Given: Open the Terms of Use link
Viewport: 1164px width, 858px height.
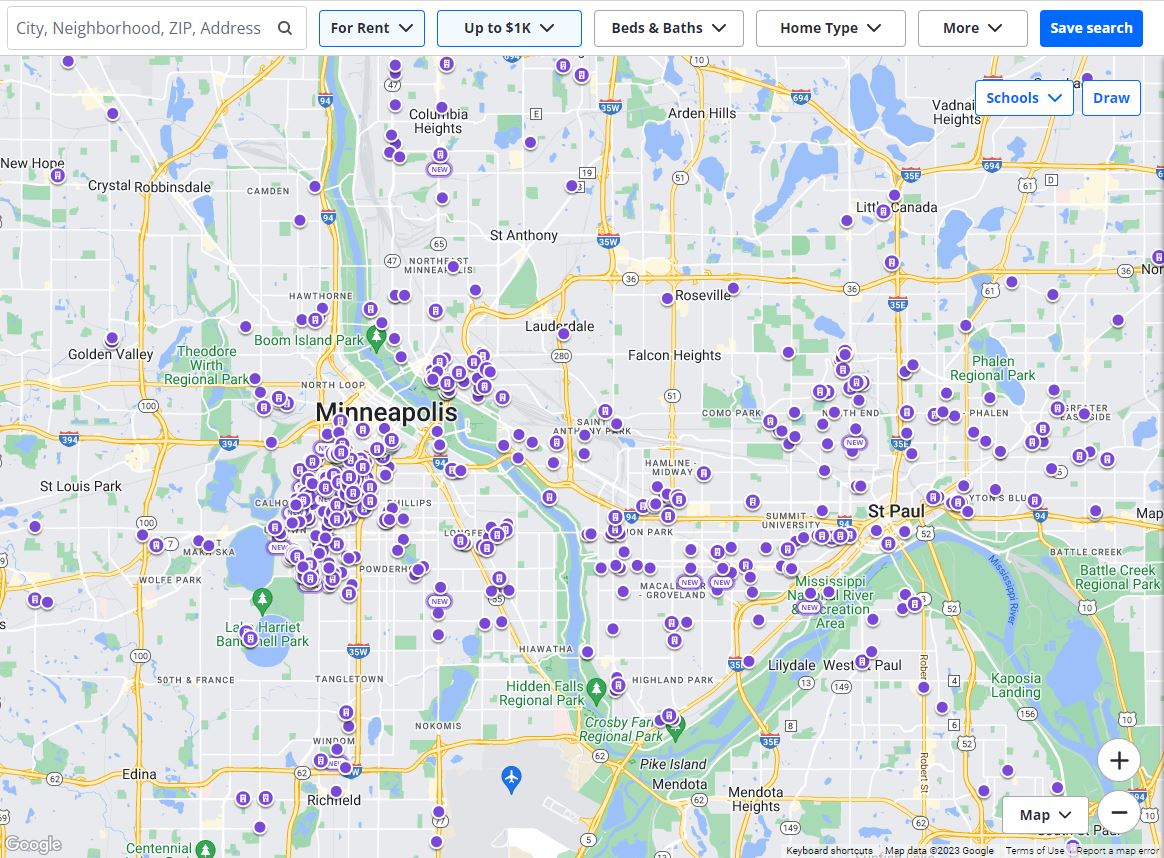Looking at the screenshot, I should point(1034,851).
